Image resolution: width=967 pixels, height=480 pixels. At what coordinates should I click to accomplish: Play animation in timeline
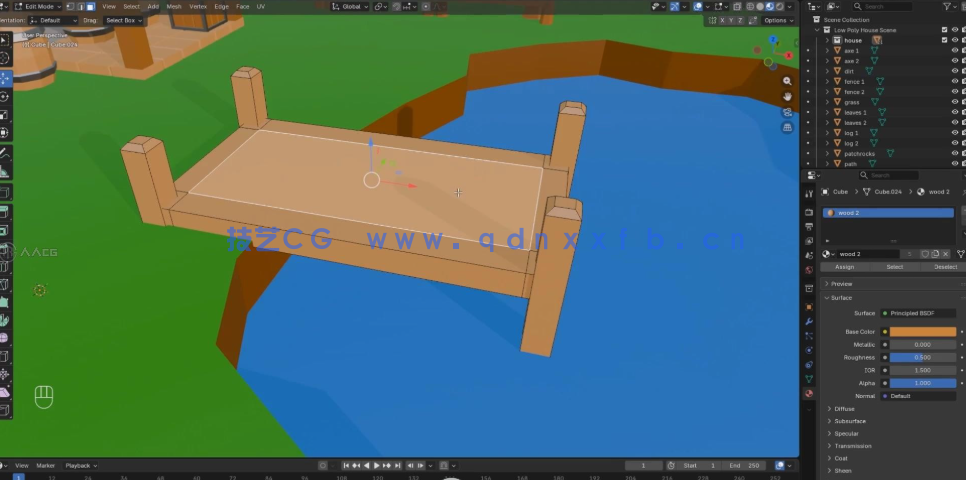(376, 465)
